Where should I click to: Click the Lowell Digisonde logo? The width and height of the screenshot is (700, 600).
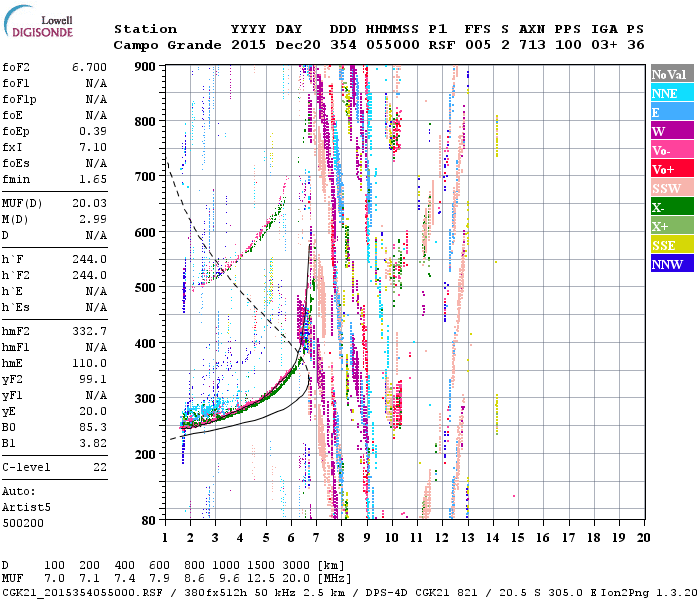point(38,22)
